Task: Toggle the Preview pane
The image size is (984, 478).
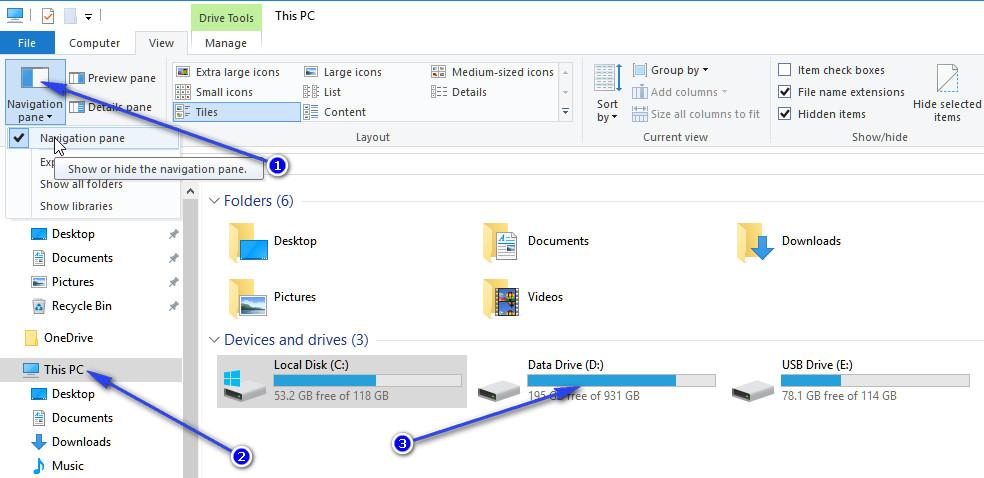Action: [112, 78]
